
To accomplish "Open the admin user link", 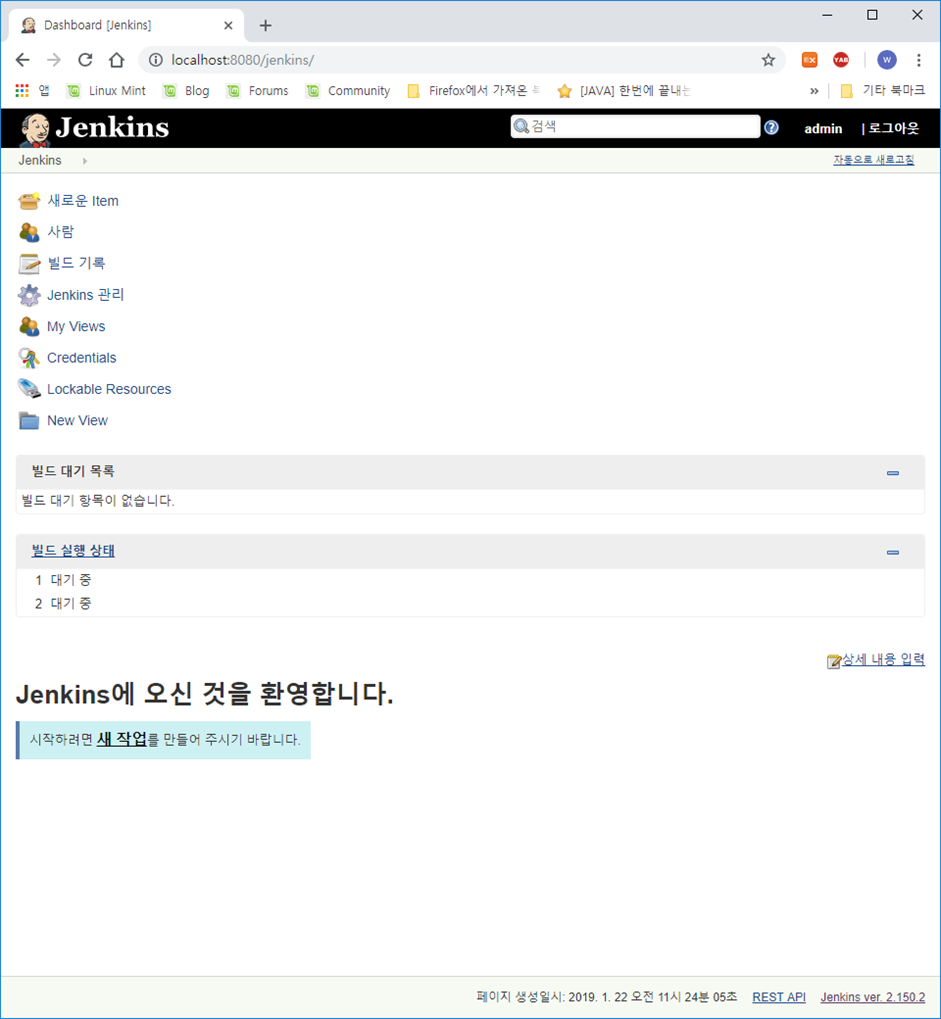I will [x=823, y=129].
